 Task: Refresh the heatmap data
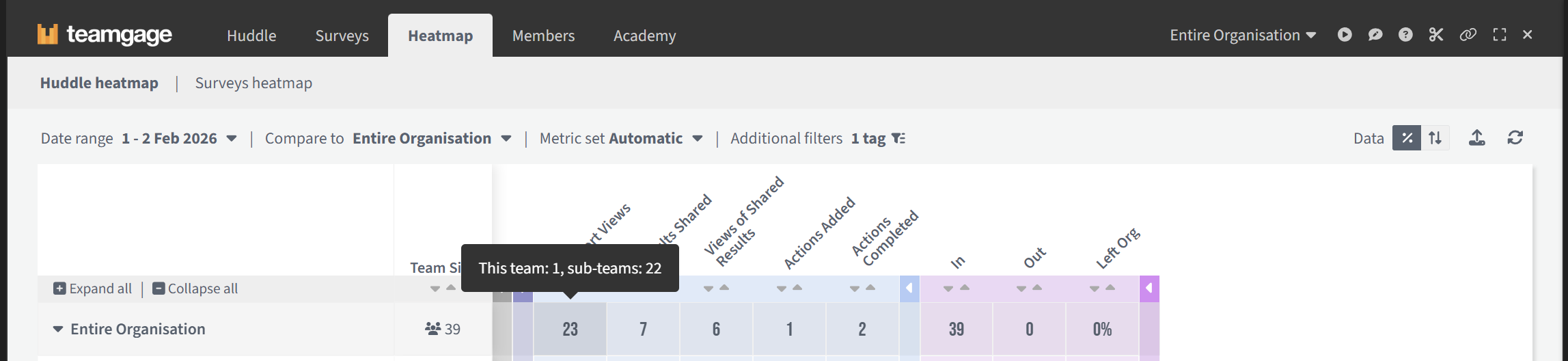click(x=1515, y=138)
